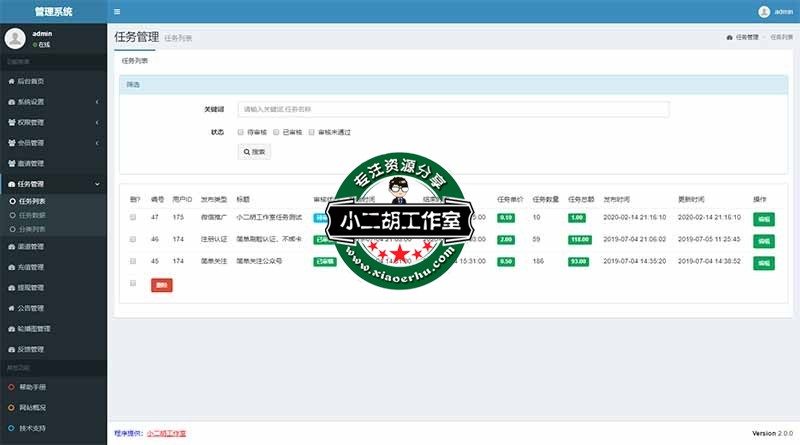Click the red delete button below the table
Image resolution: width=800 pixels, height=445 pixels.
[162, 285]
